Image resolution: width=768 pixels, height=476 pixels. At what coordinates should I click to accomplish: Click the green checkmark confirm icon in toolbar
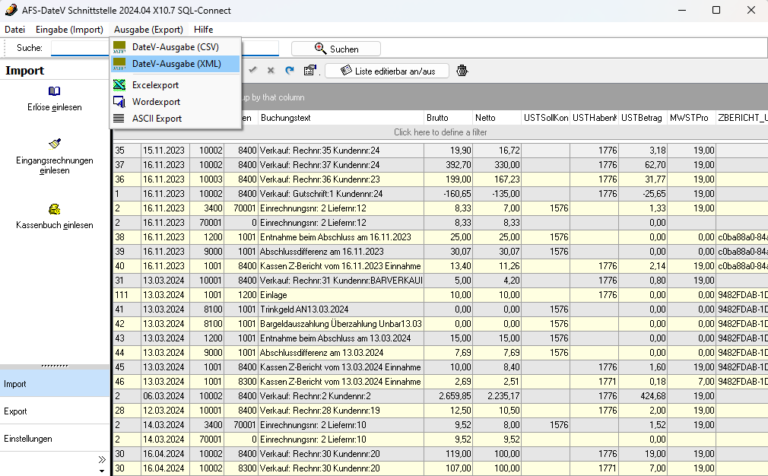click(x=253, y=70)
